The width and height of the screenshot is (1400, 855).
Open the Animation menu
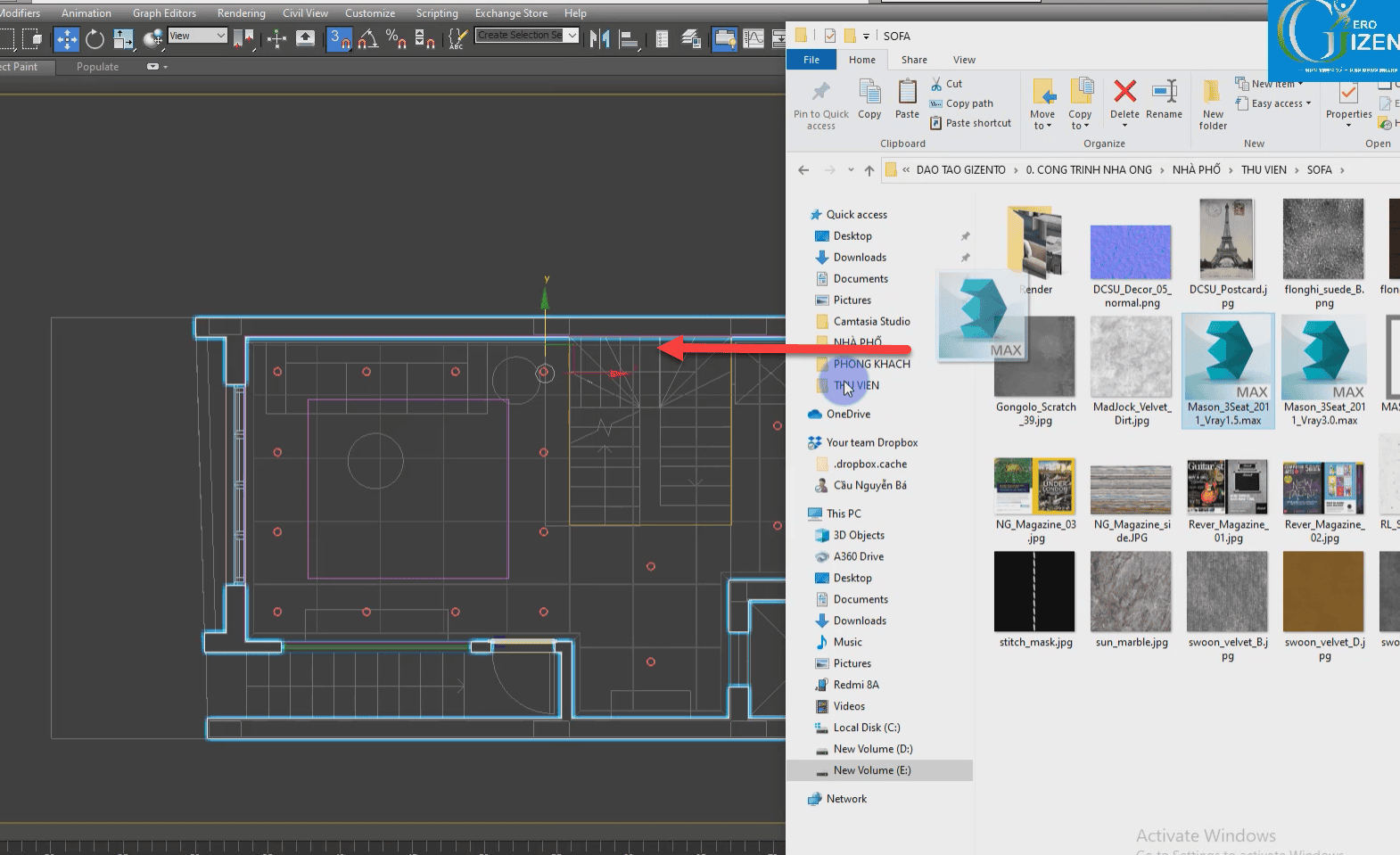click(x=86, y=13)
